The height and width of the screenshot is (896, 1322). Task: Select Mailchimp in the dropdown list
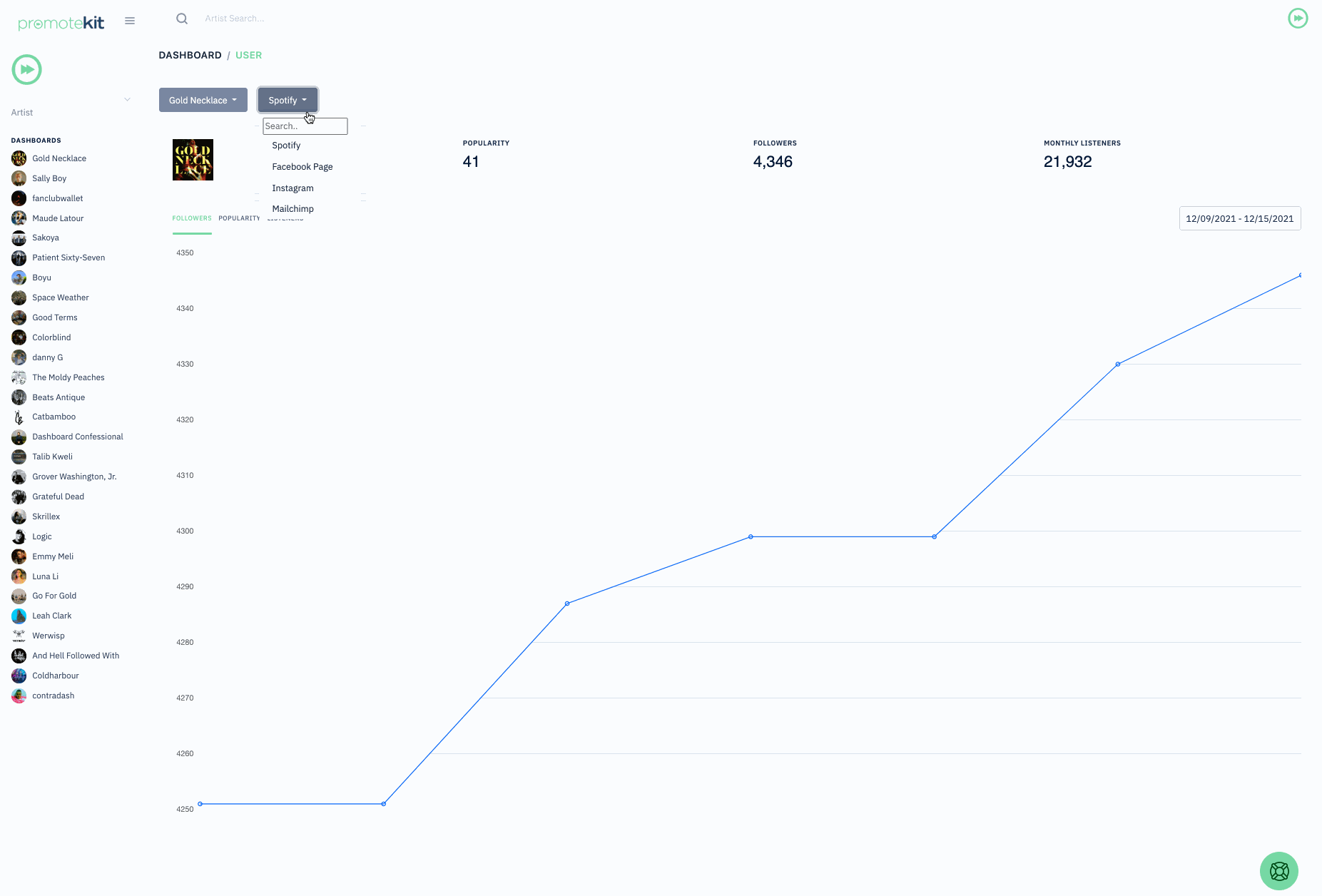pyautogui.click(x=293, y=209)
